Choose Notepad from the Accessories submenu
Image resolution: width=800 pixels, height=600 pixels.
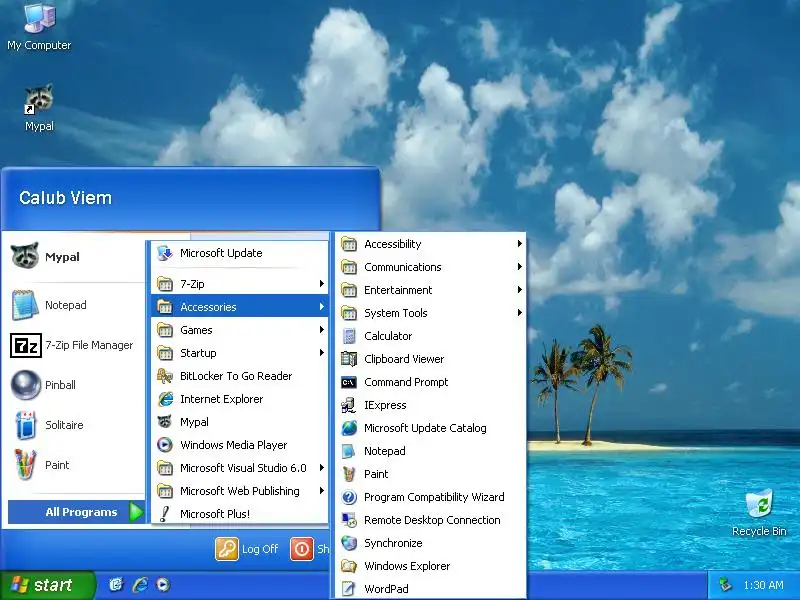[431, 451]
